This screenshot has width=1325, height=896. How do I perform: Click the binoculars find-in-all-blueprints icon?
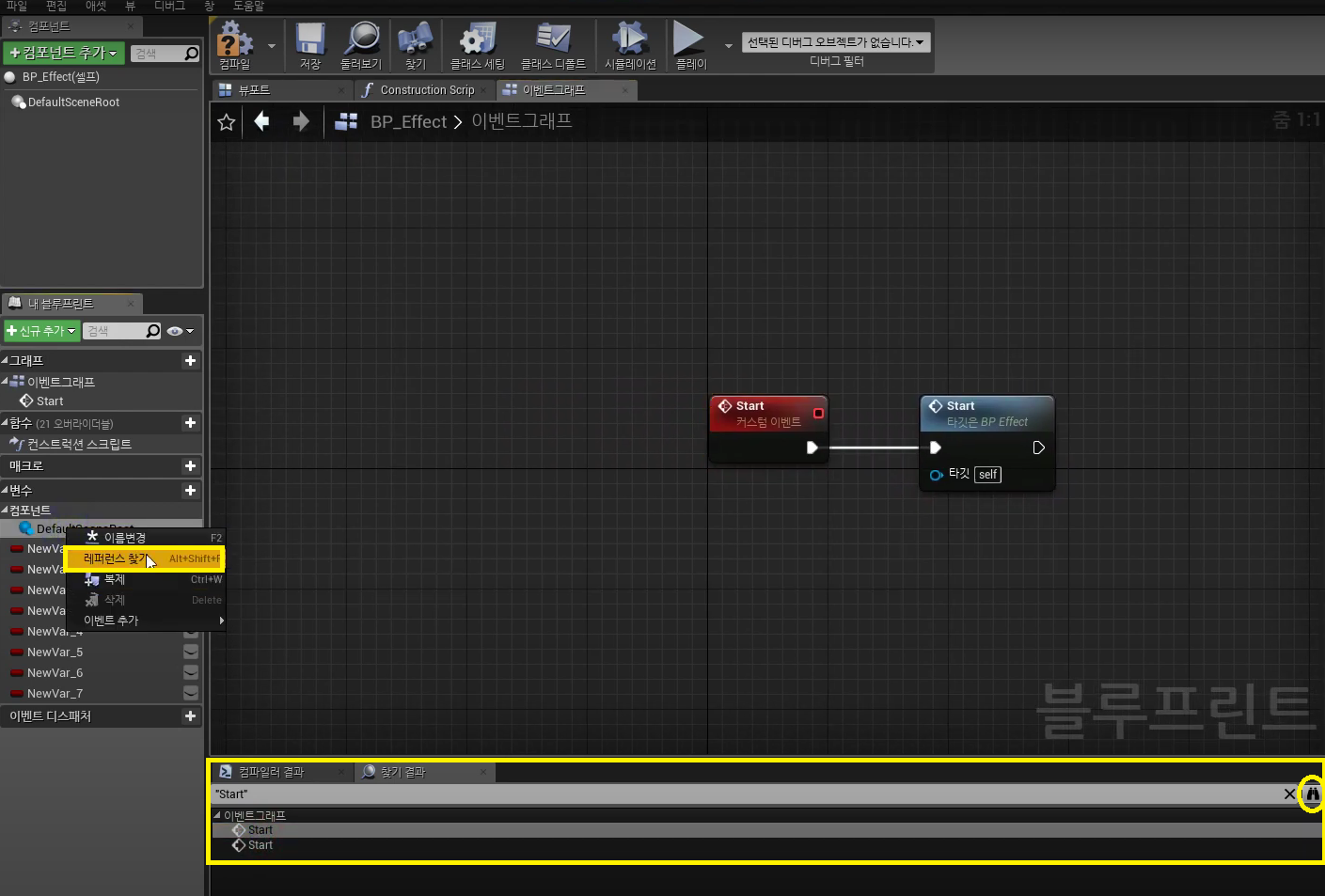tap(1312, 794)
